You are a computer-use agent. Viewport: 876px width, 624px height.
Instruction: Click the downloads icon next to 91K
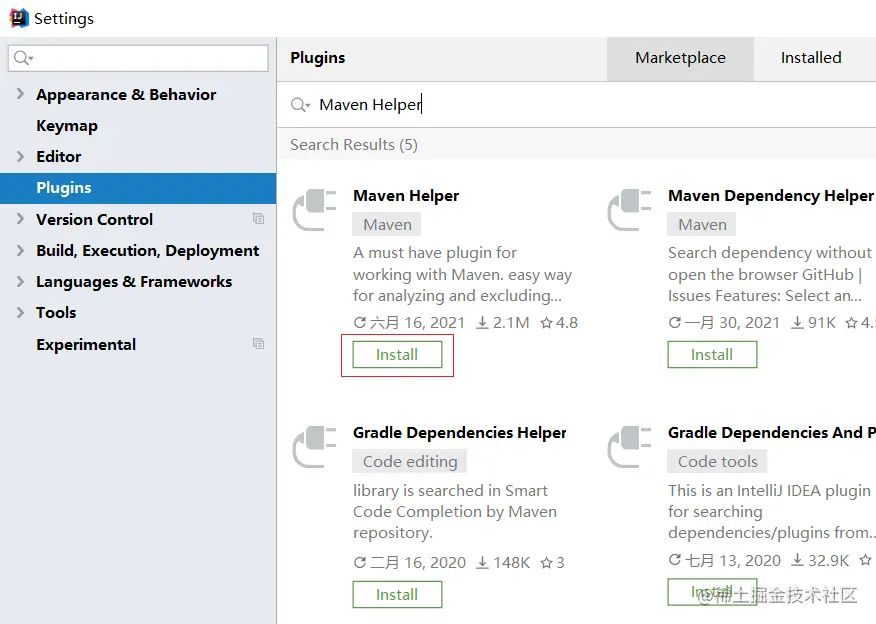(797, 323)
